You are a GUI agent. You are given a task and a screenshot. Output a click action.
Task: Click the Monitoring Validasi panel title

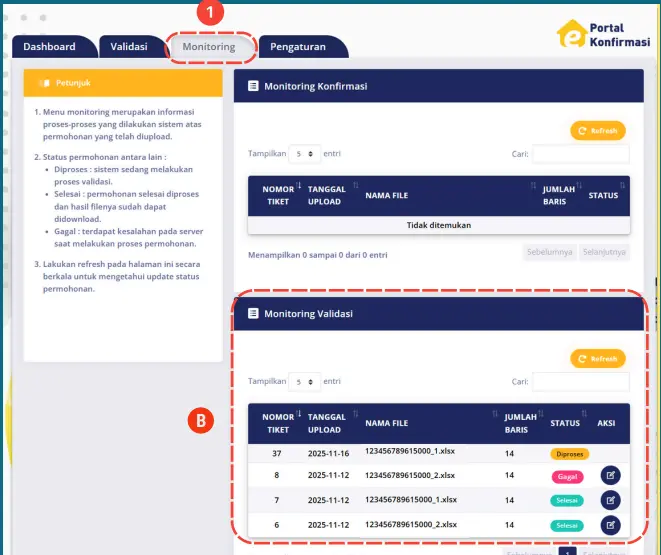tap(309, 314)
